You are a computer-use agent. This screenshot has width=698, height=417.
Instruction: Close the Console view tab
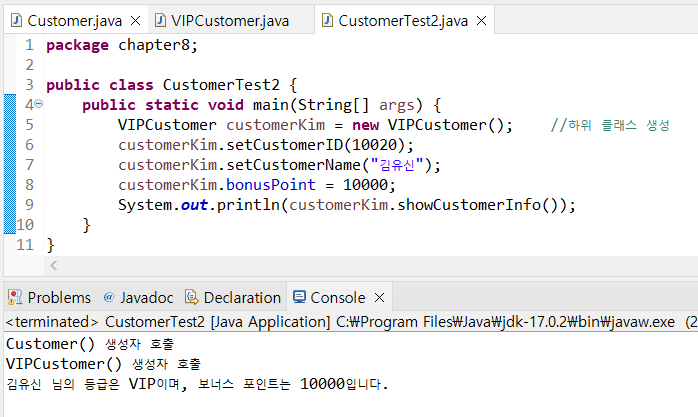pyautogui.click(x=380, y=297)
